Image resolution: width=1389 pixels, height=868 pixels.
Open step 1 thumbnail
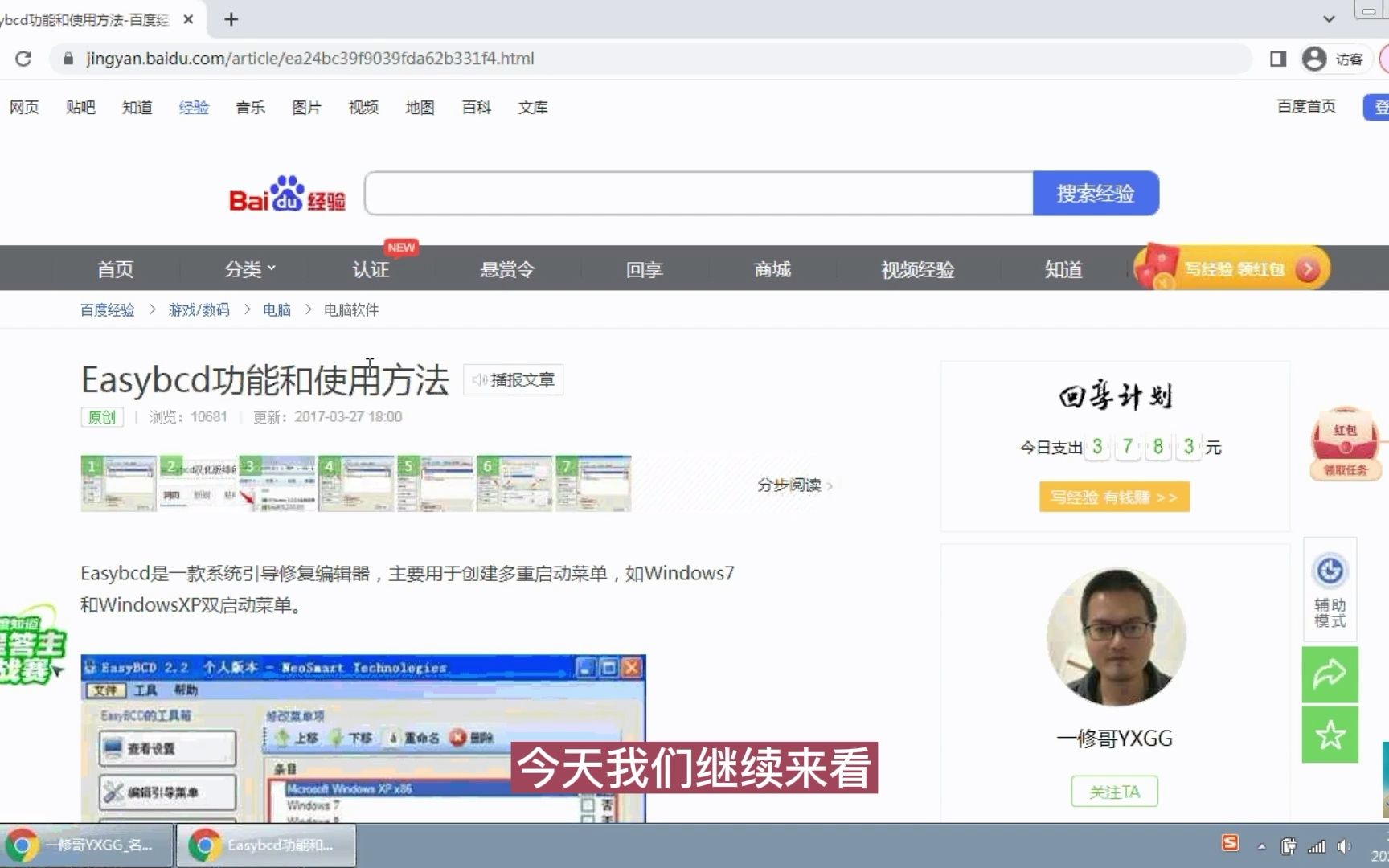(x=119, y=484)
